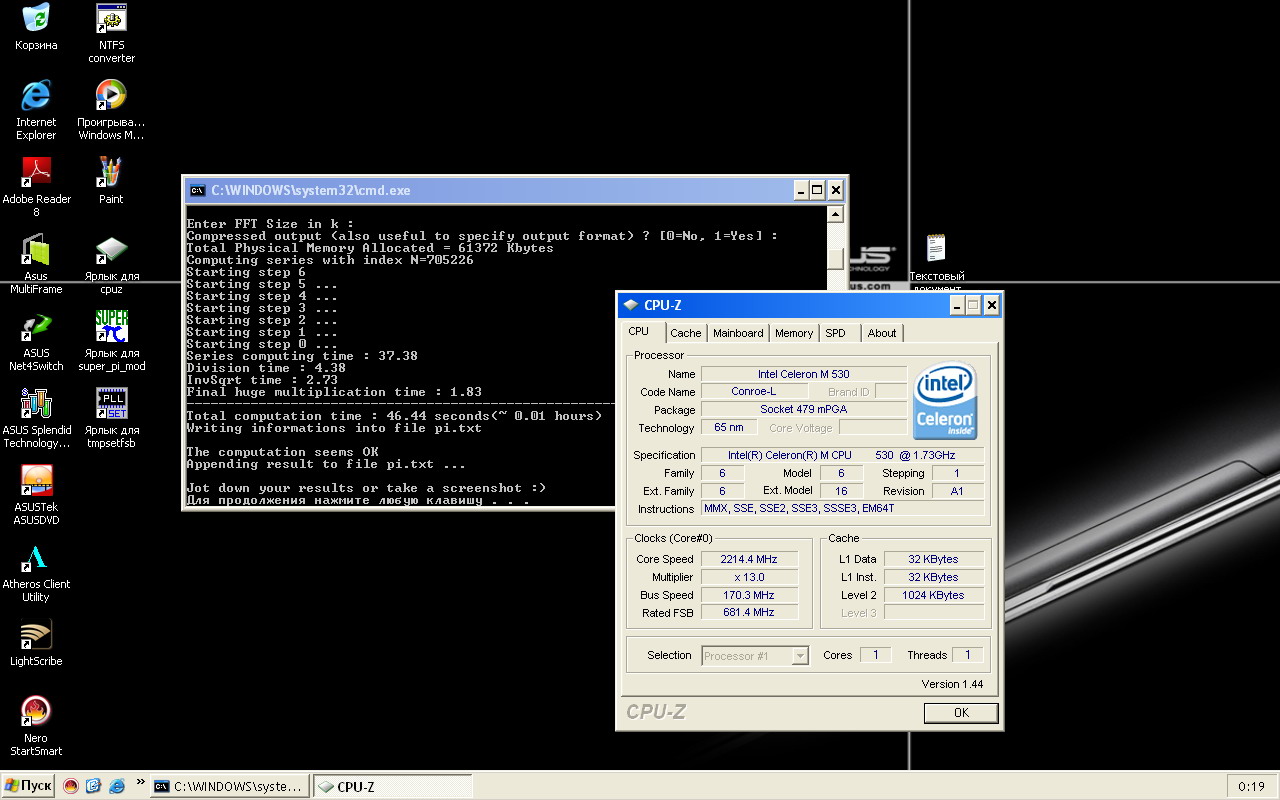This screenshot has height=800, width=1280.
Task: Click the Cores count field
Action: pyautogui.click(x=876, y=655)
